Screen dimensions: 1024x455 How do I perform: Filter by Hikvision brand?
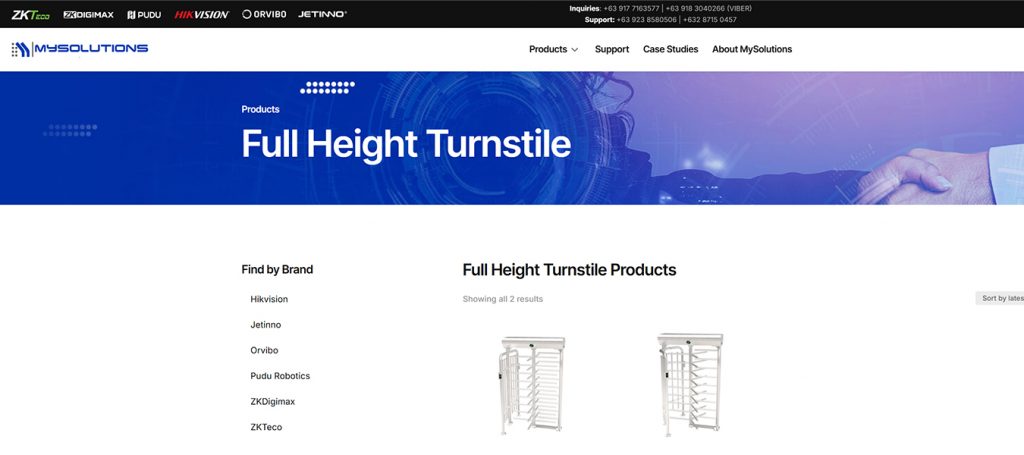point(269,299)
